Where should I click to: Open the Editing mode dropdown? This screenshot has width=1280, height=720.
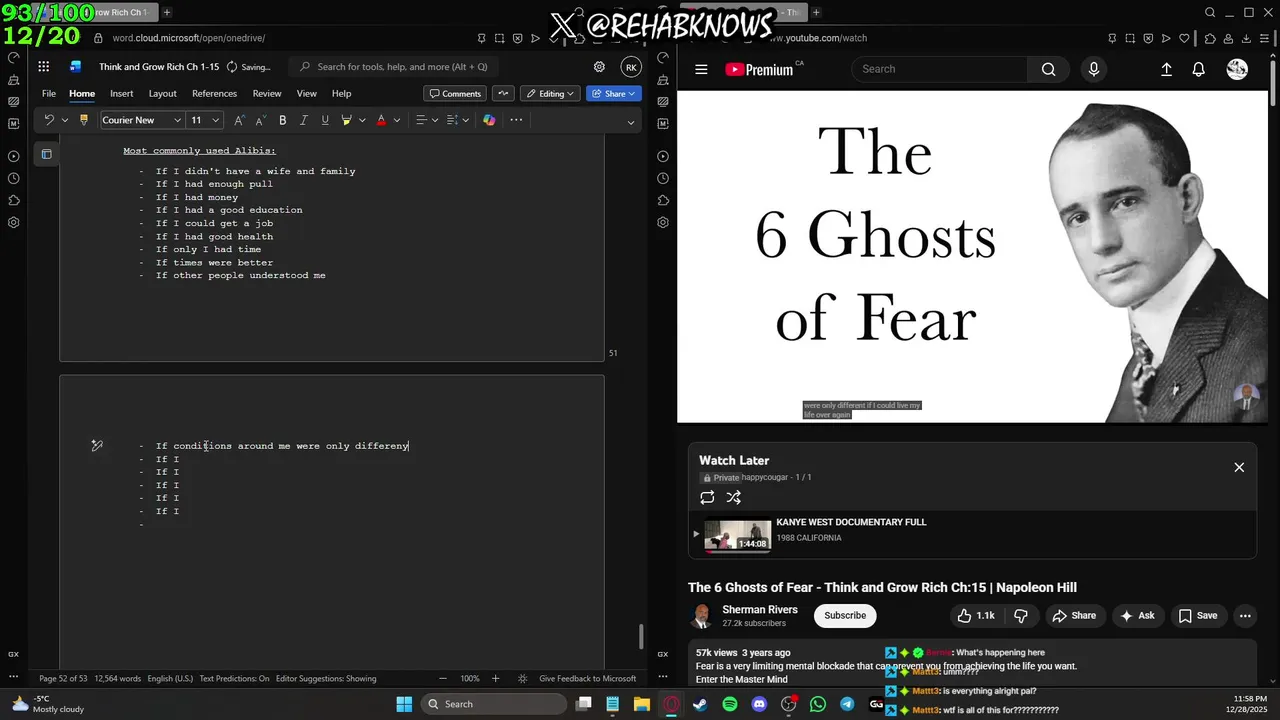[550, 94]
